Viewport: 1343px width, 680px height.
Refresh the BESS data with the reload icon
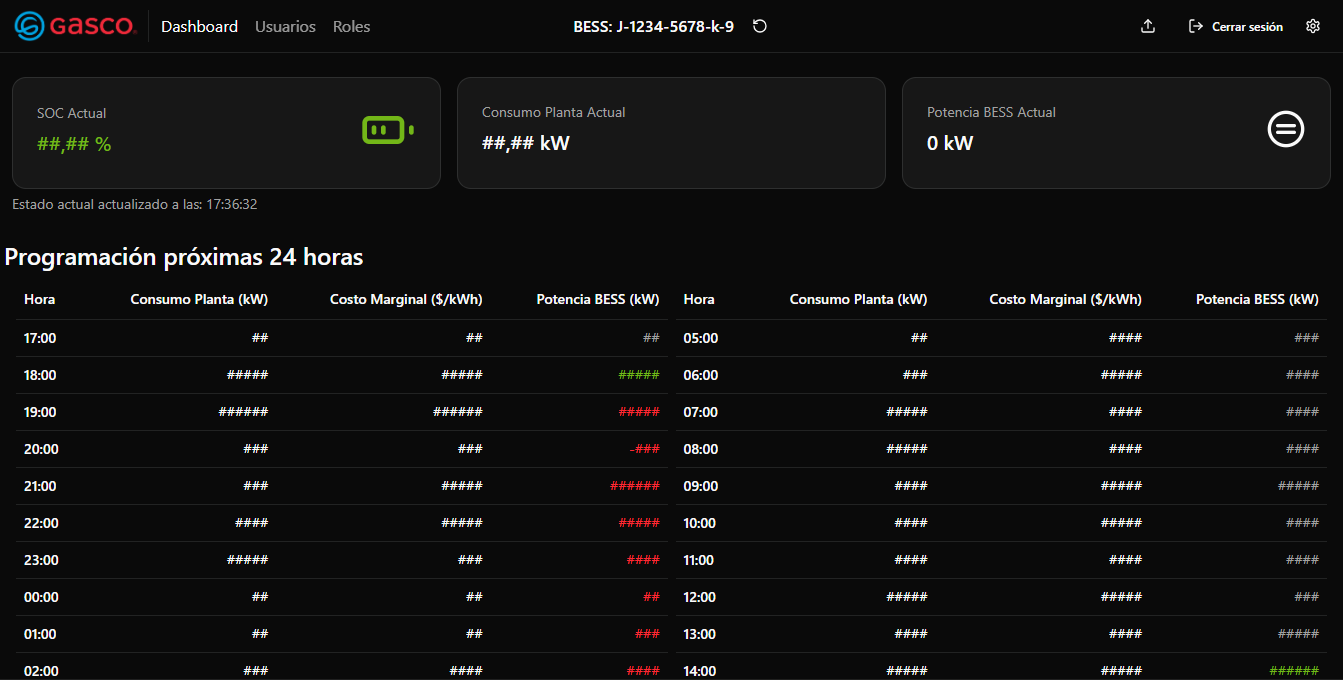click(x=760, y=27)
